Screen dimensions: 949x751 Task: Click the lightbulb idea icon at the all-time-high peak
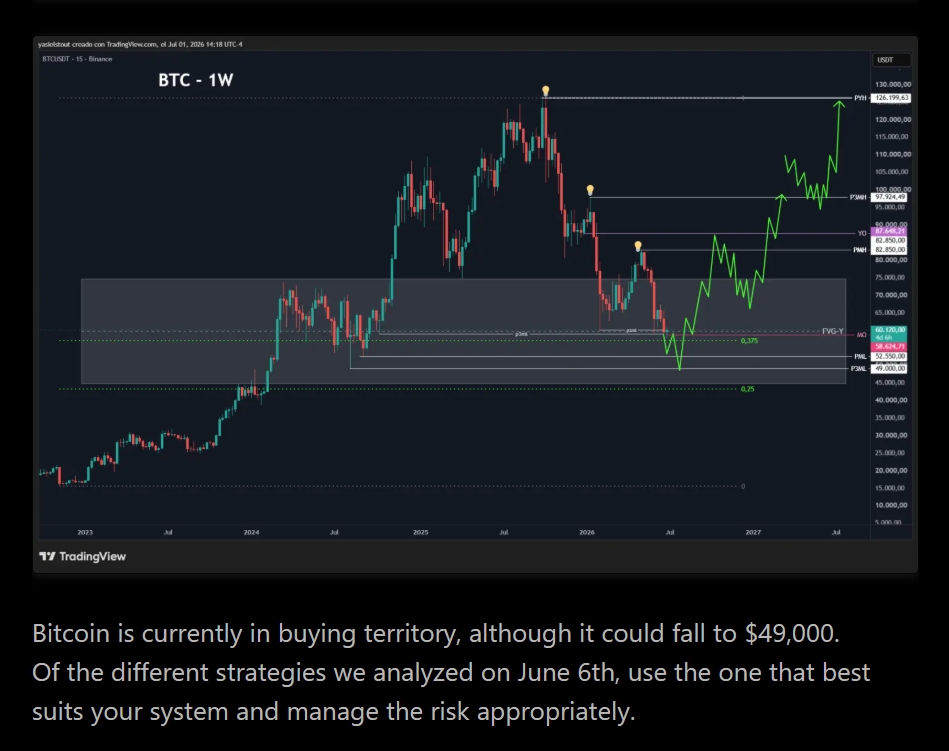click(545, 91)
